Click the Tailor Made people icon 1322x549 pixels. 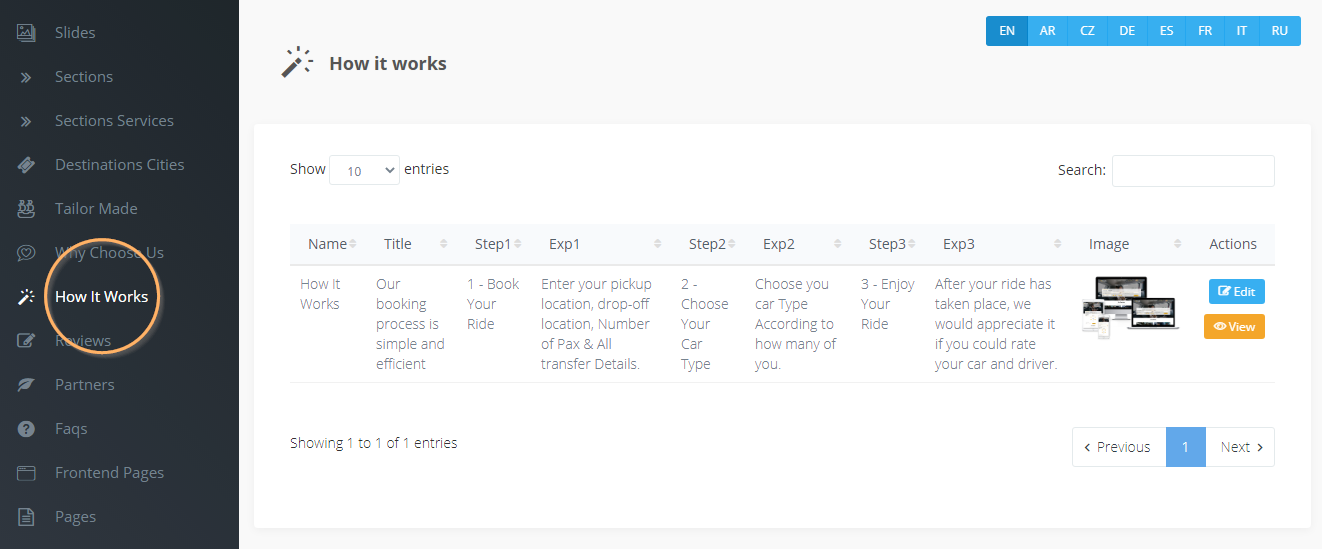[27, 209]
